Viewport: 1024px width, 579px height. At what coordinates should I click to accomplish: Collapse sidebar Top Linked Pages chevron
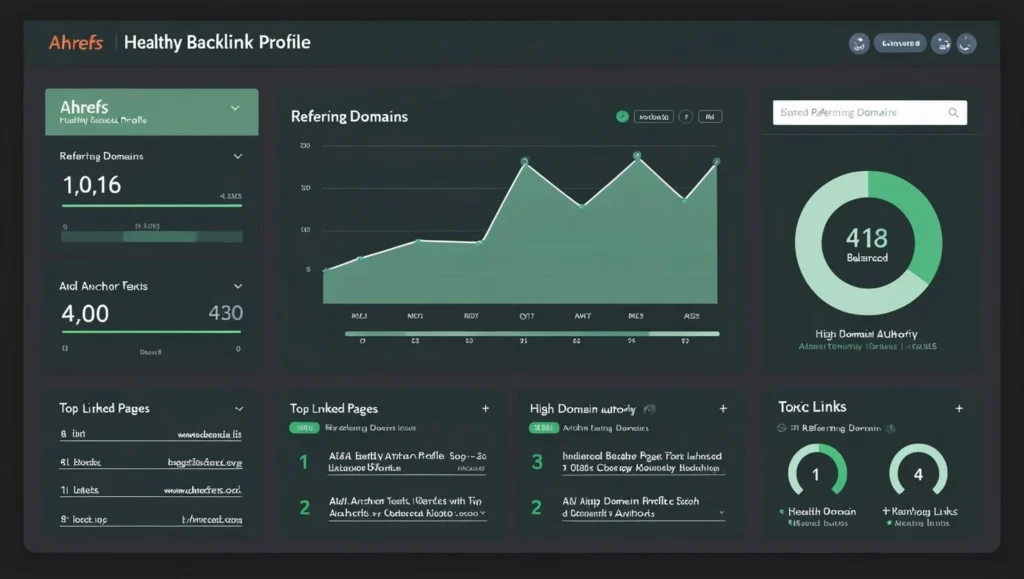[238, 409]
